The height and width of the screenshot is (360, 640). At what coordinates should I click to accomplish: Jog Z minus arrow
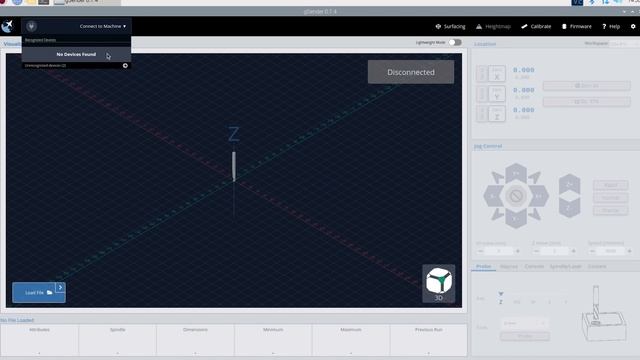(x=569, y=208)
